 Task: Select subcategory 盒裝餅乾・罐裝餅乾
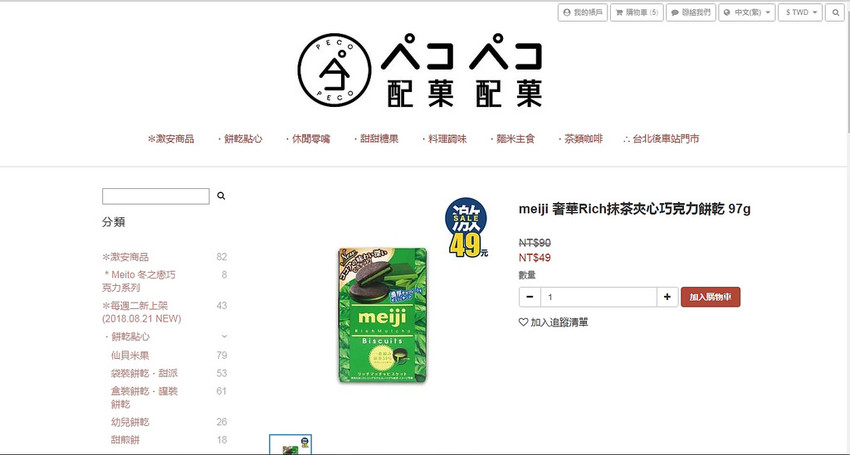[144, 398]
